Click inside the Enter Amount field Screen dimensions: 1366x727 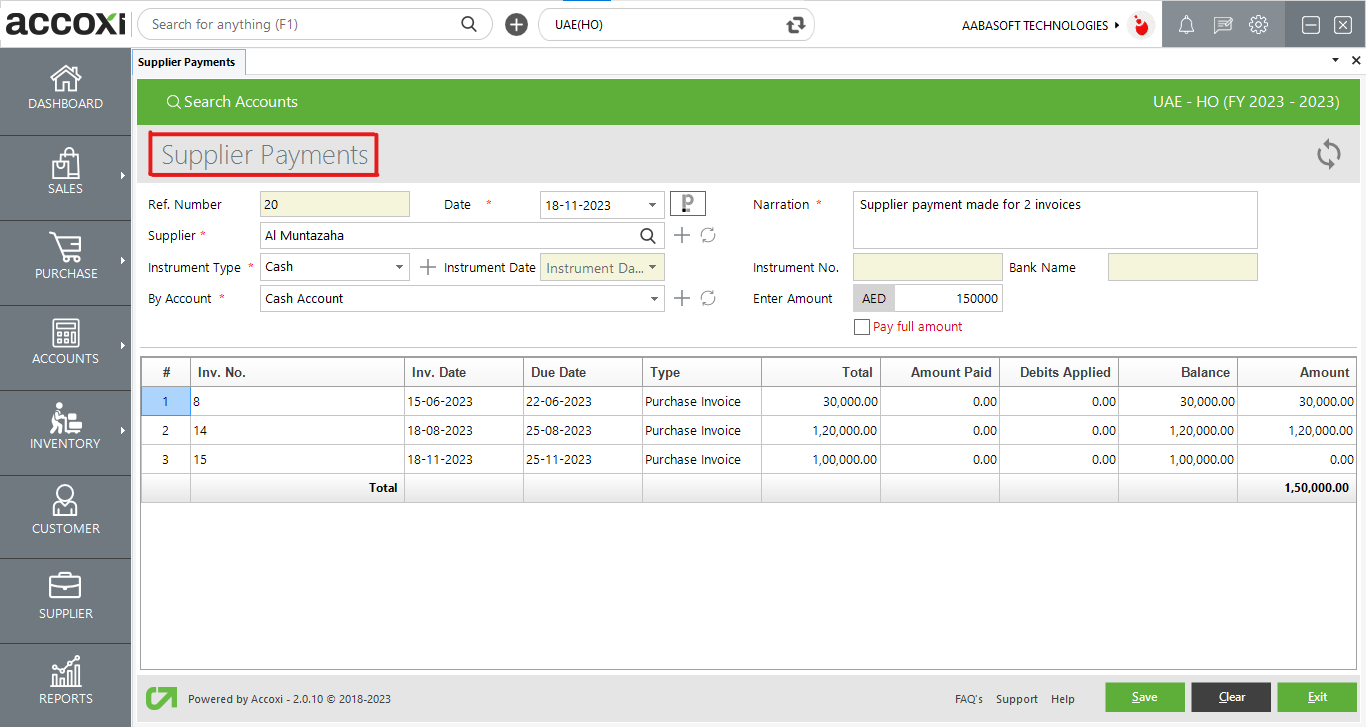[948, 297]
